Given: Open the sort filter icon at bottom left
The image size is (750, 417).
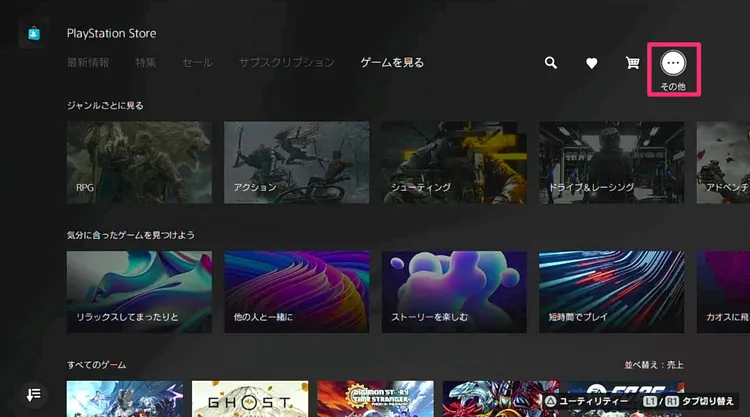Looking at the screenshot, I should coord(33,394).
